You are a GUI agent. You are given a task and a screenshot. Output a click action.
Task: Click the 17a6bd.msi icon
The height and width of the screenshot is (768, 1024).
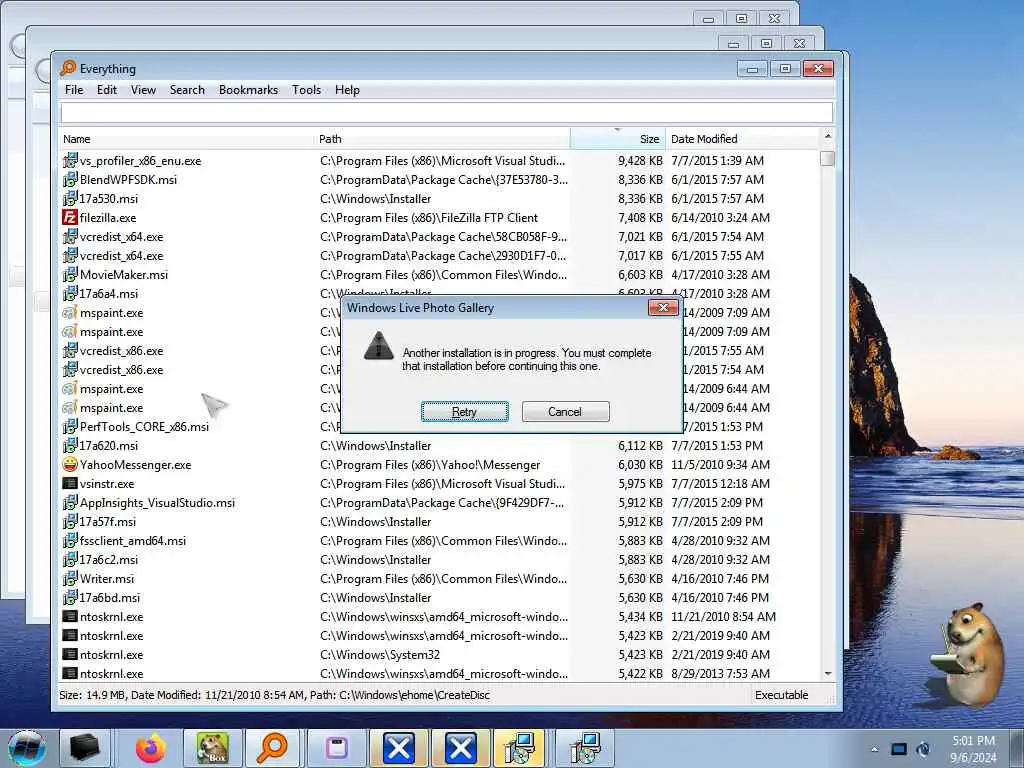coord(70,598)
